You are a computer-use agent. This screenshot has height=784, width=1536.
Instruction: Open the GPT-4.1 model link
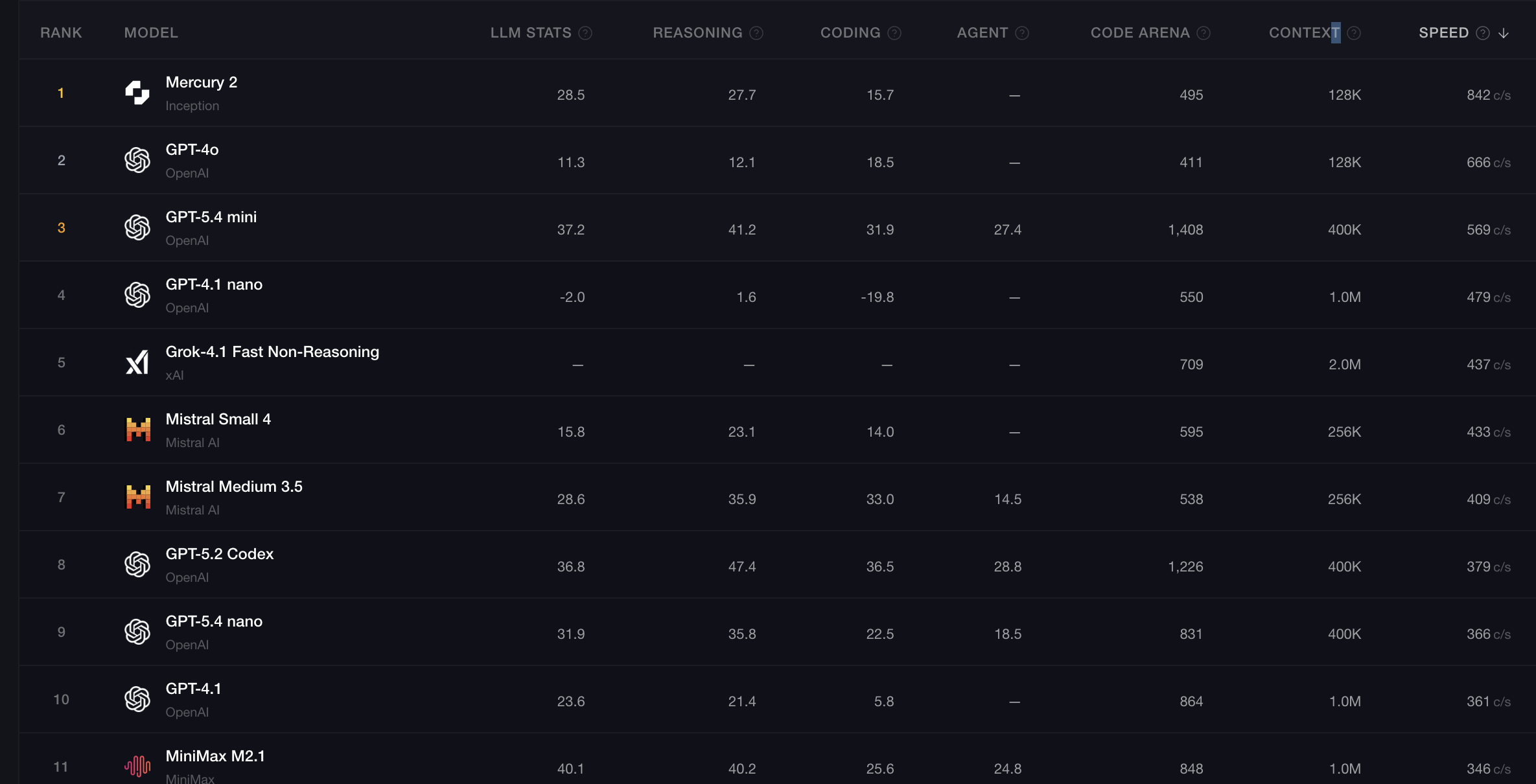193,689
